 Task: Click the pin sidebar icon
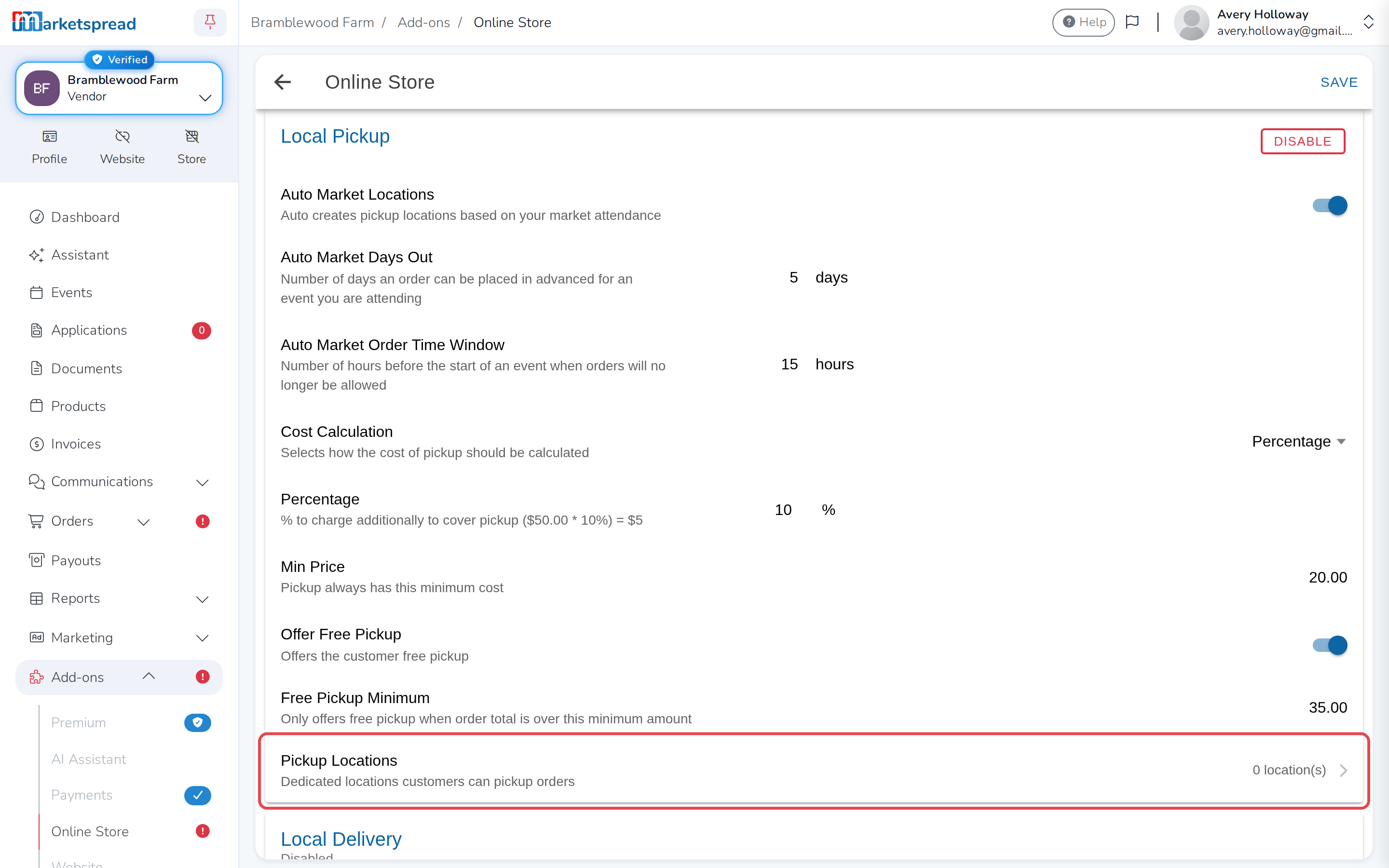click(210, 22)
